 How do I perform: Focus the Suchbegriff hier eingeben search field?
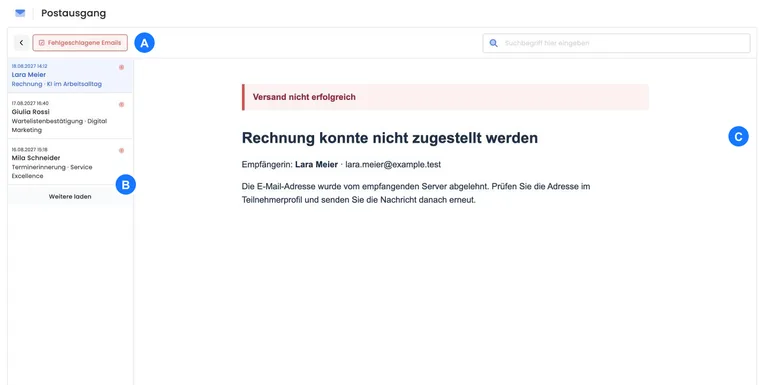coord(616,43)
